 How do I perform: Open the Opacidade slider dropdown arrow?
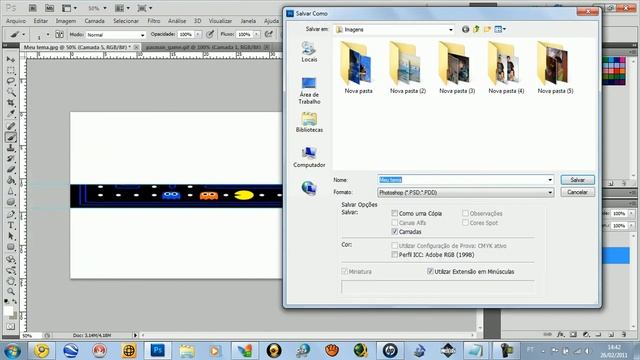pyautogui.click(x=198, y=34)
